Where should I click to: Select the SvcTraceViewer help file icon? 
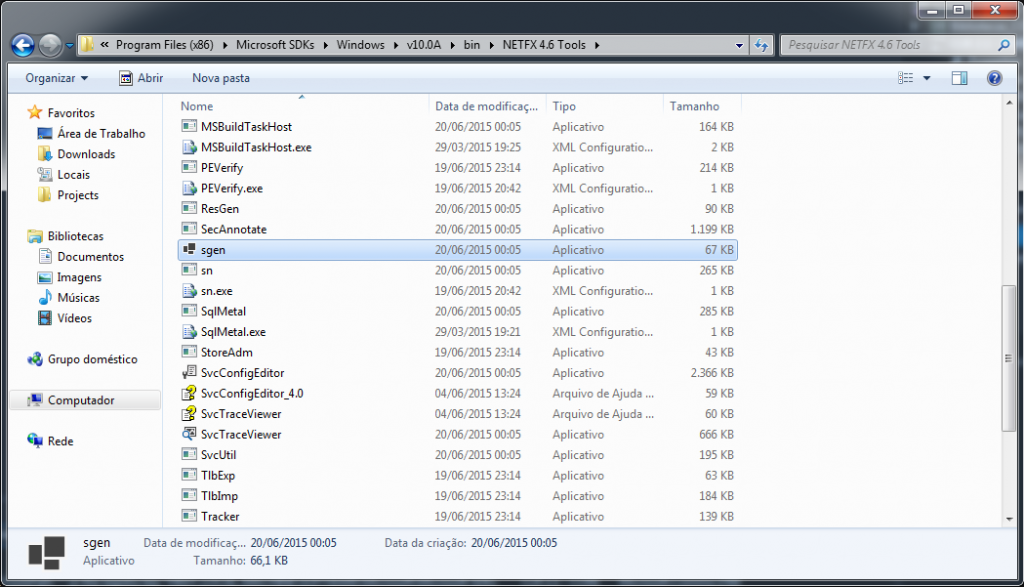click(x=187, y=414)
